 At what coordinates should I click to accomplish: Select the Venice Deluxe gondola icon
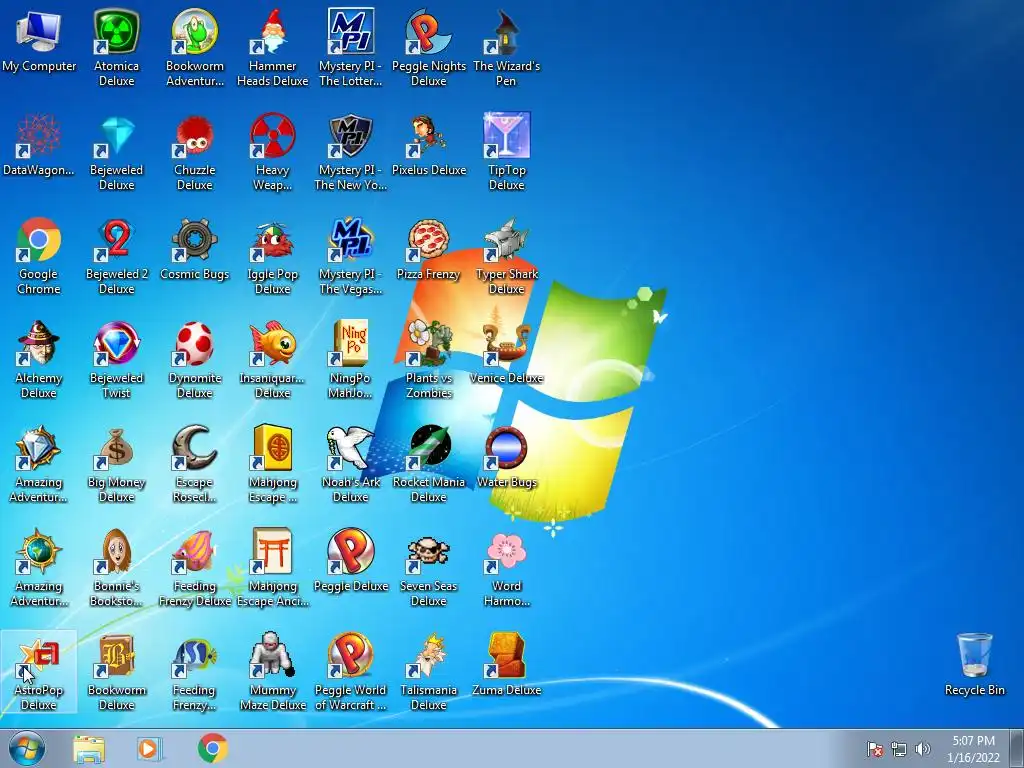coord(506,343)
